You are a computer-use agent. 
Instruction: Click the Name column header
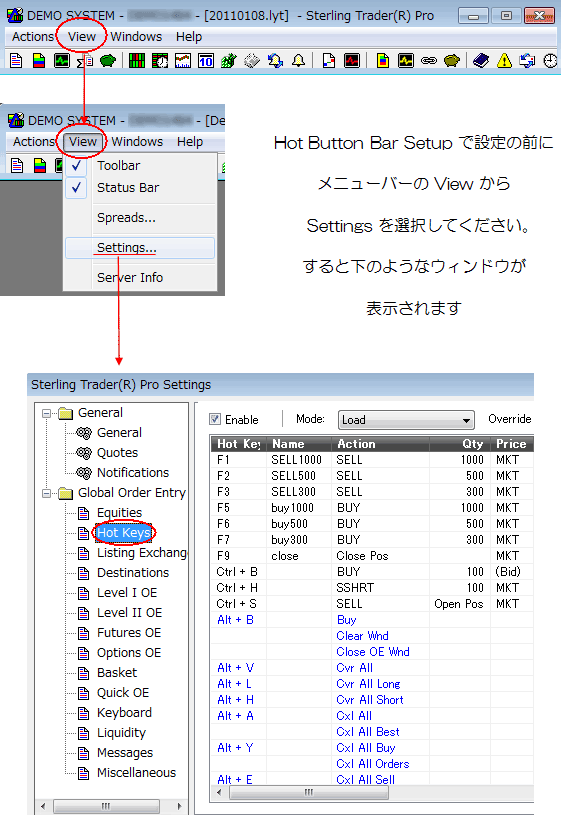(x=299, y=444)
